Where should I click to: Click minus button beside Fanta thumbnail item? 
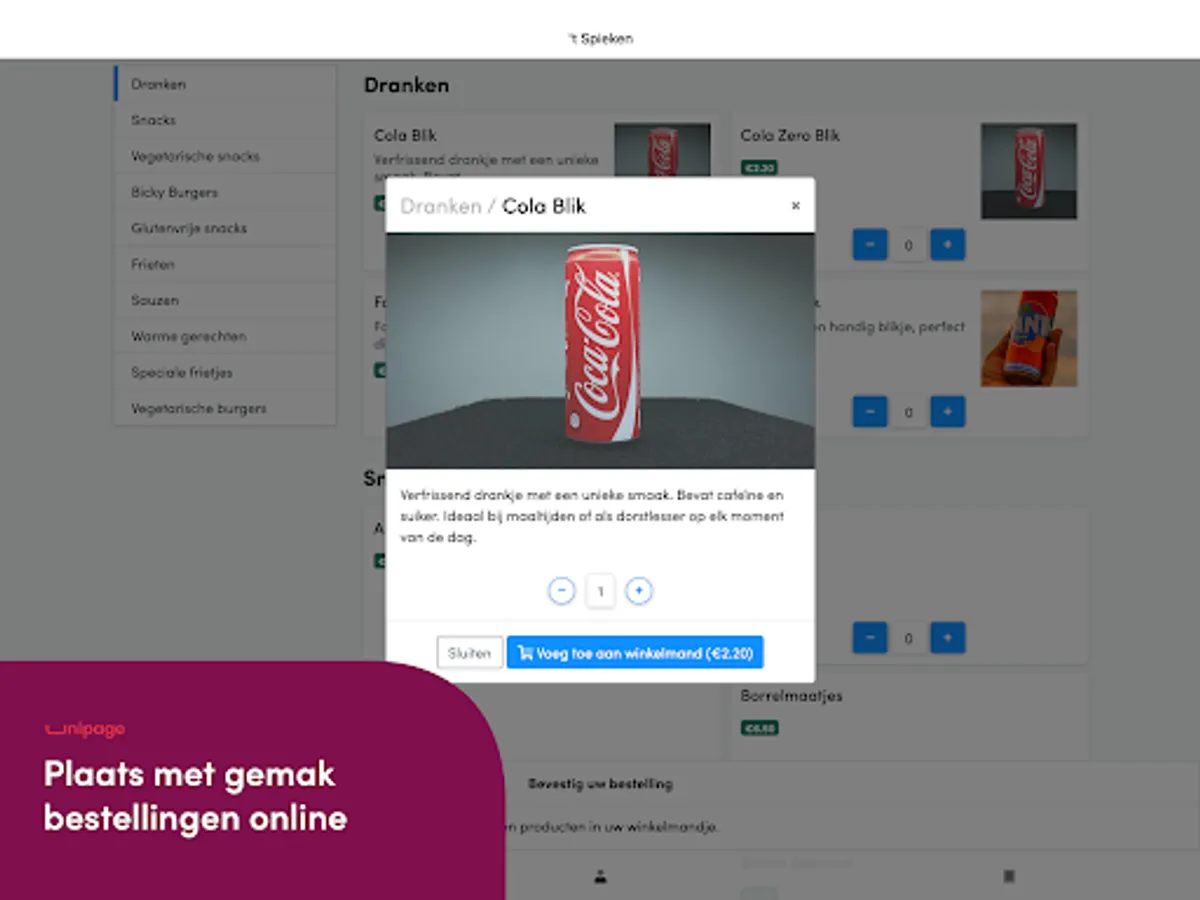tap(870, 412)
